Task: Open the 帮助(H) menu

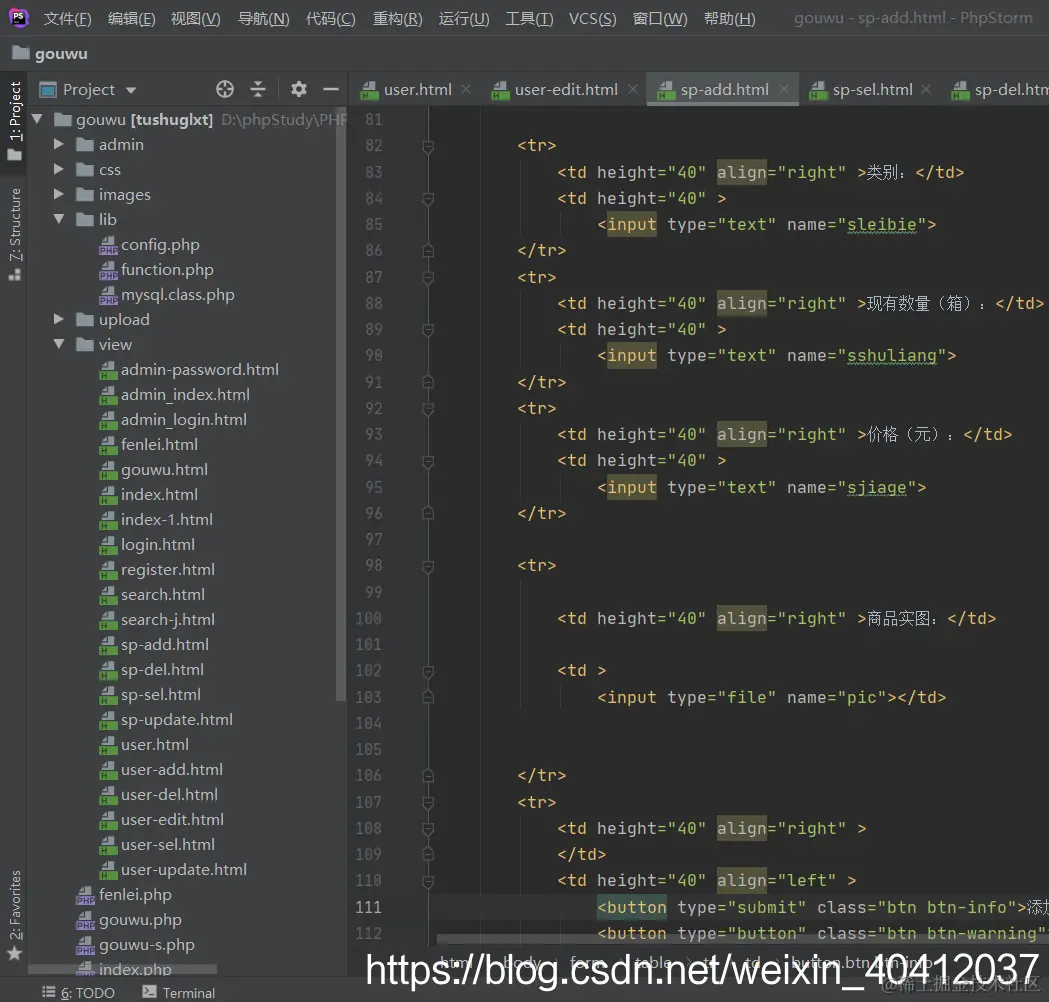Action: [730, 19]
